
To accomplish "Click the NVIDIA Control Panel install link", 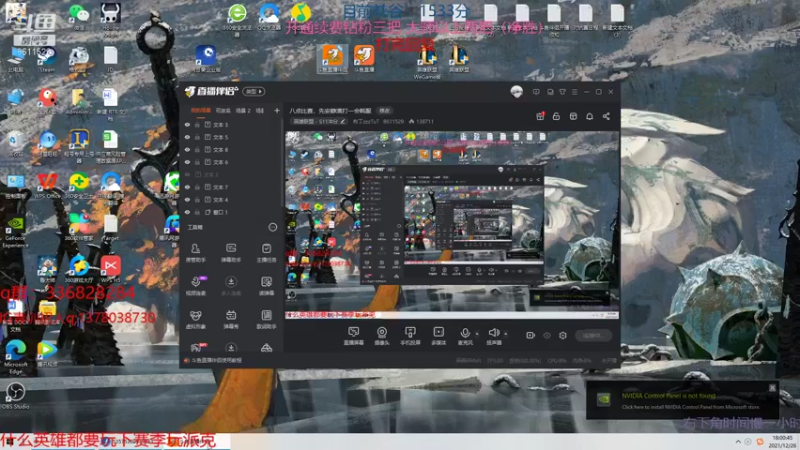I will coord(690,407).
